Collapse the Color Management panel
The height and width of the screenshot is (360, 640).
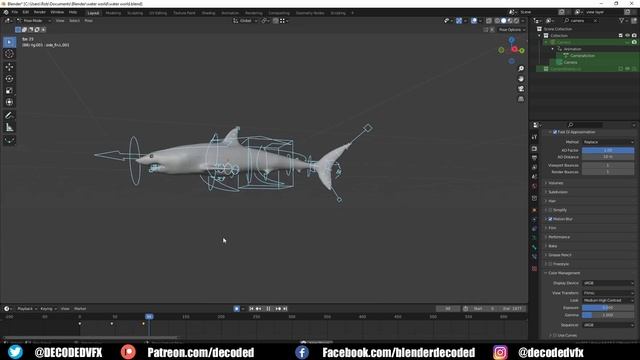click(564, 273)
